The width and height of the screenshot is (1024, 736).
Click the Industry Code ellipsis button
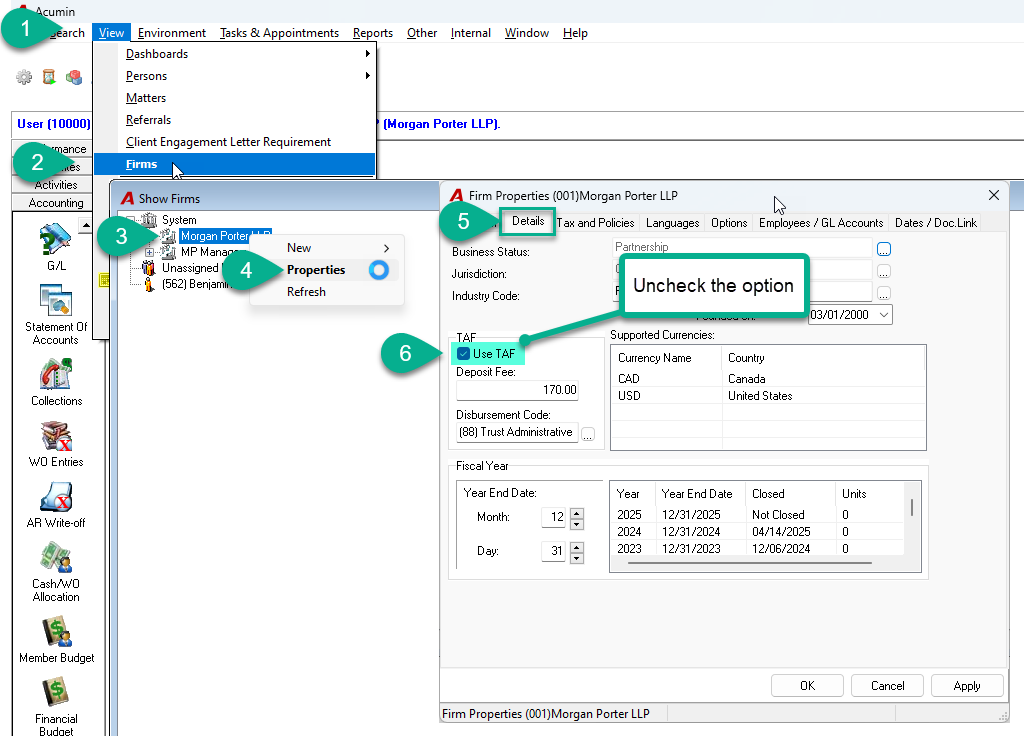point(884,293)
